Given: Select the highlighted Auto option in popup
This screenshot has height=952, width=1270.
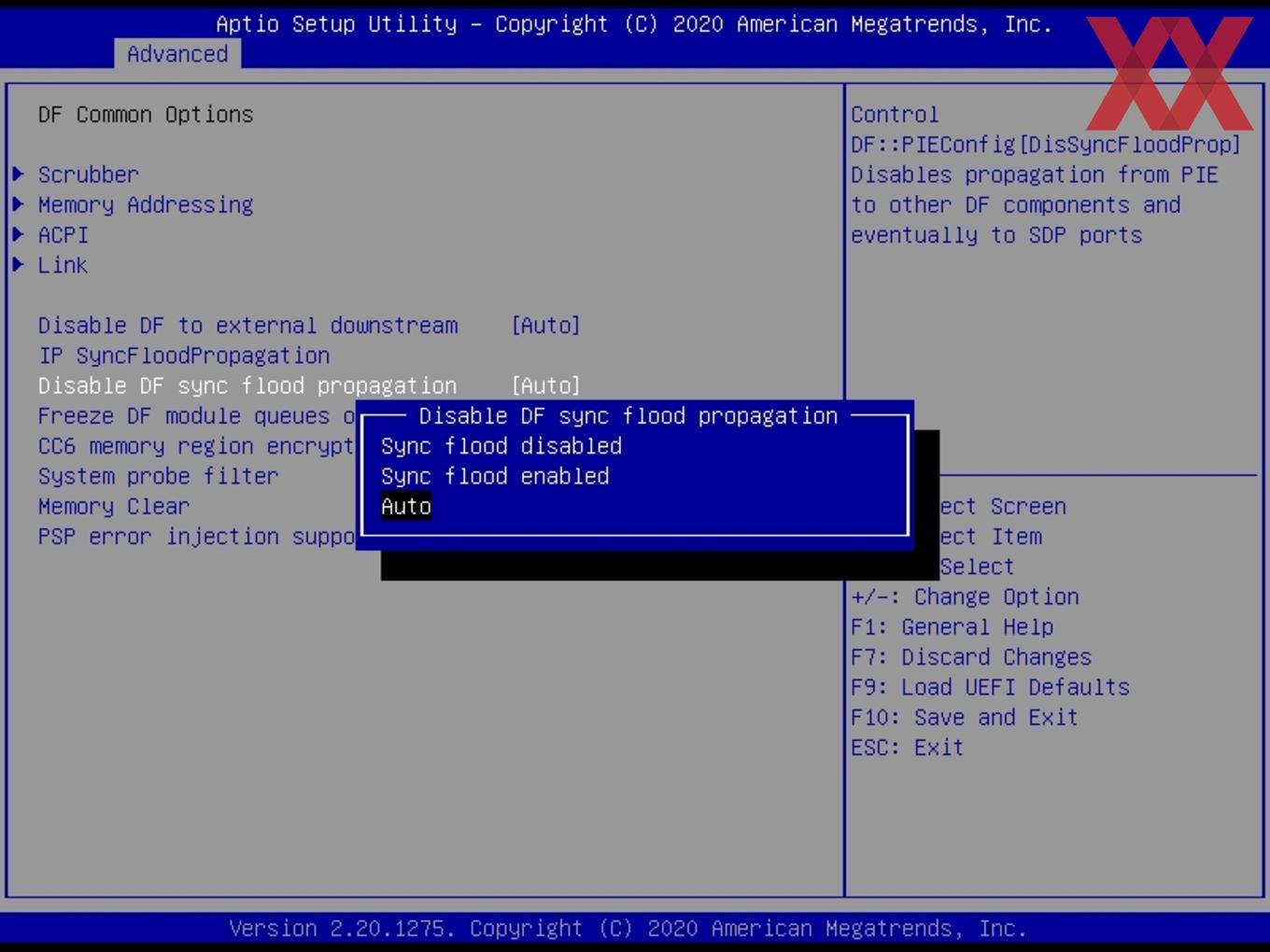Looking at the screenshot, I should pos(406,507).
